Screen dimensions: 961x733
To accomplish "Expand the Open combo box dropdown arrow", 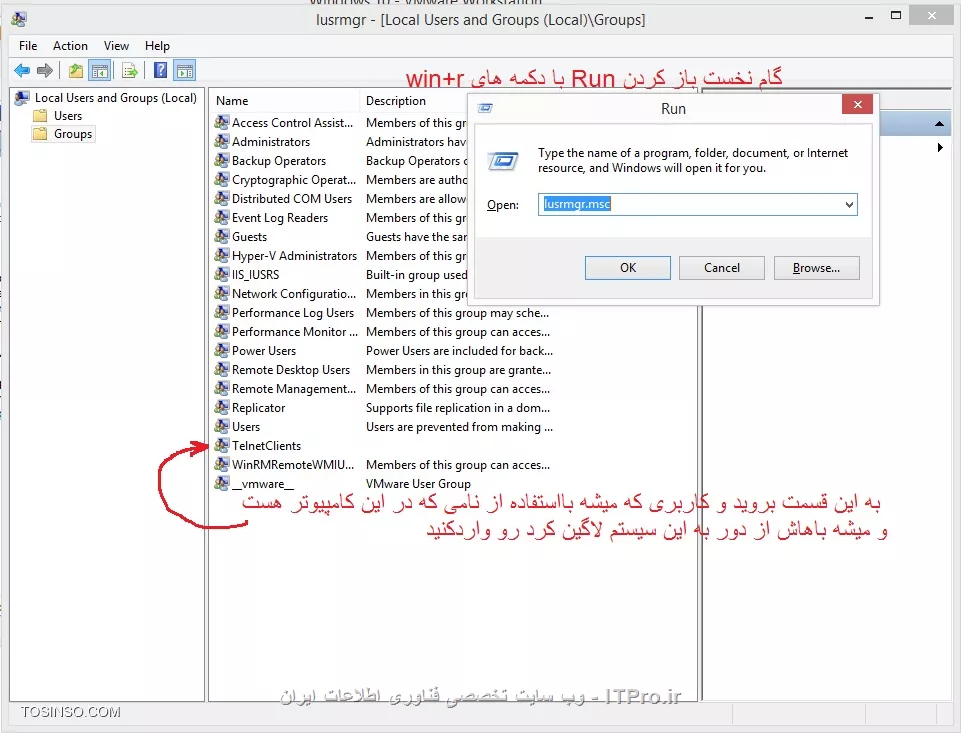I will (x=849, y=205).
